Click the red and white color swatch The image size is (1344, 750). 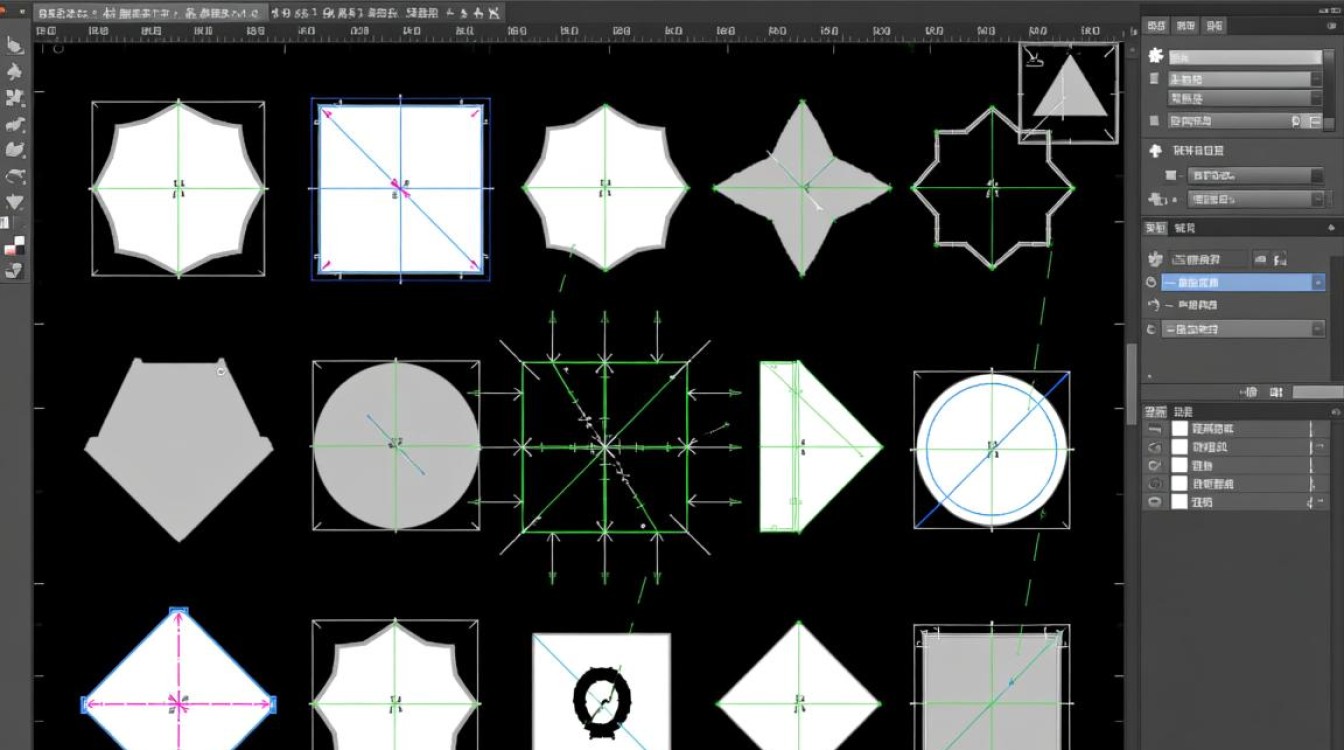15,246
